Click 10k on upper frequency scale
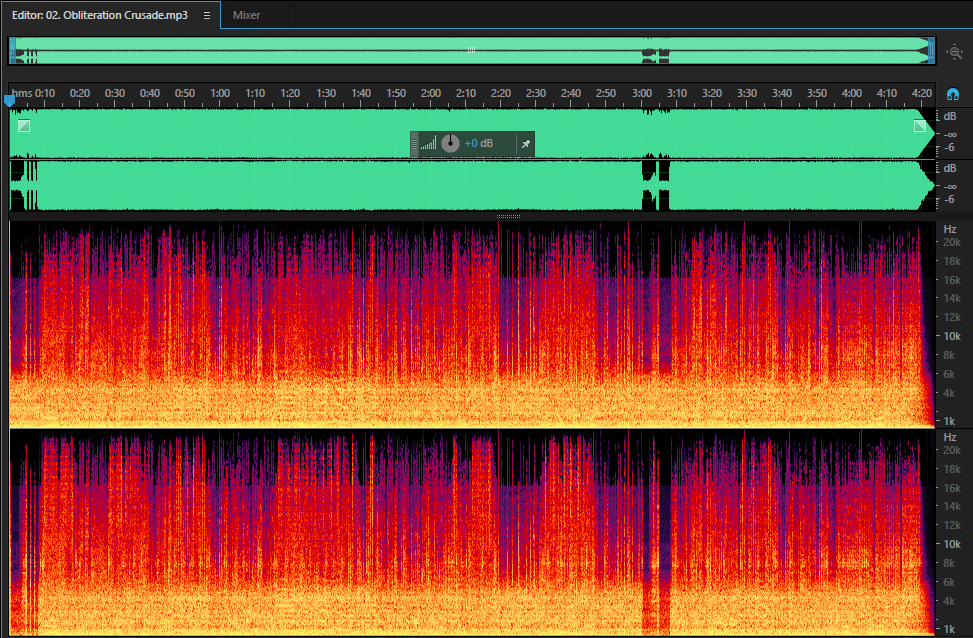973x638 pixels. point(952,336)
